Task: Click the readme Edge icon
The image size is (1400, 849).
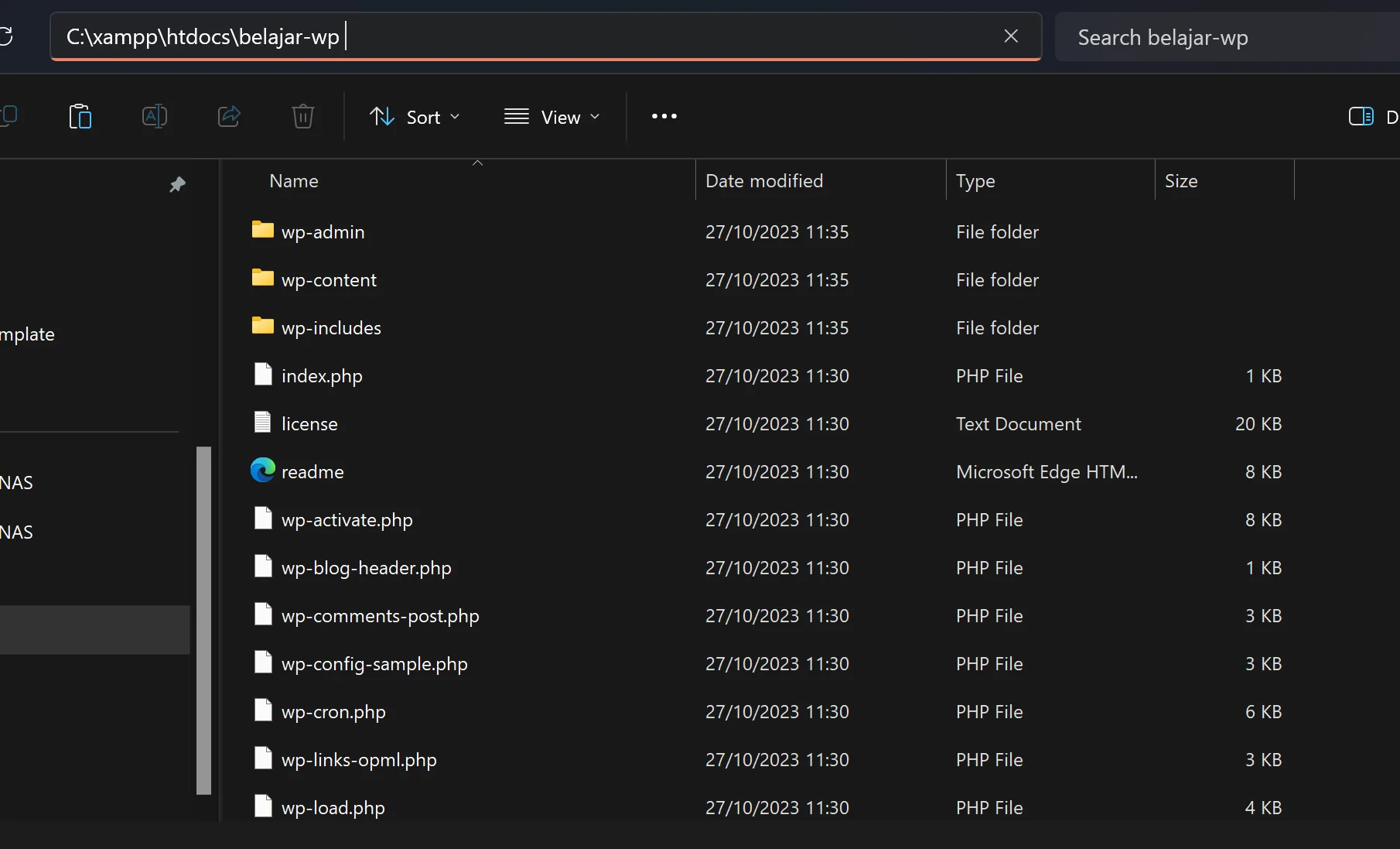Action: 263,470
